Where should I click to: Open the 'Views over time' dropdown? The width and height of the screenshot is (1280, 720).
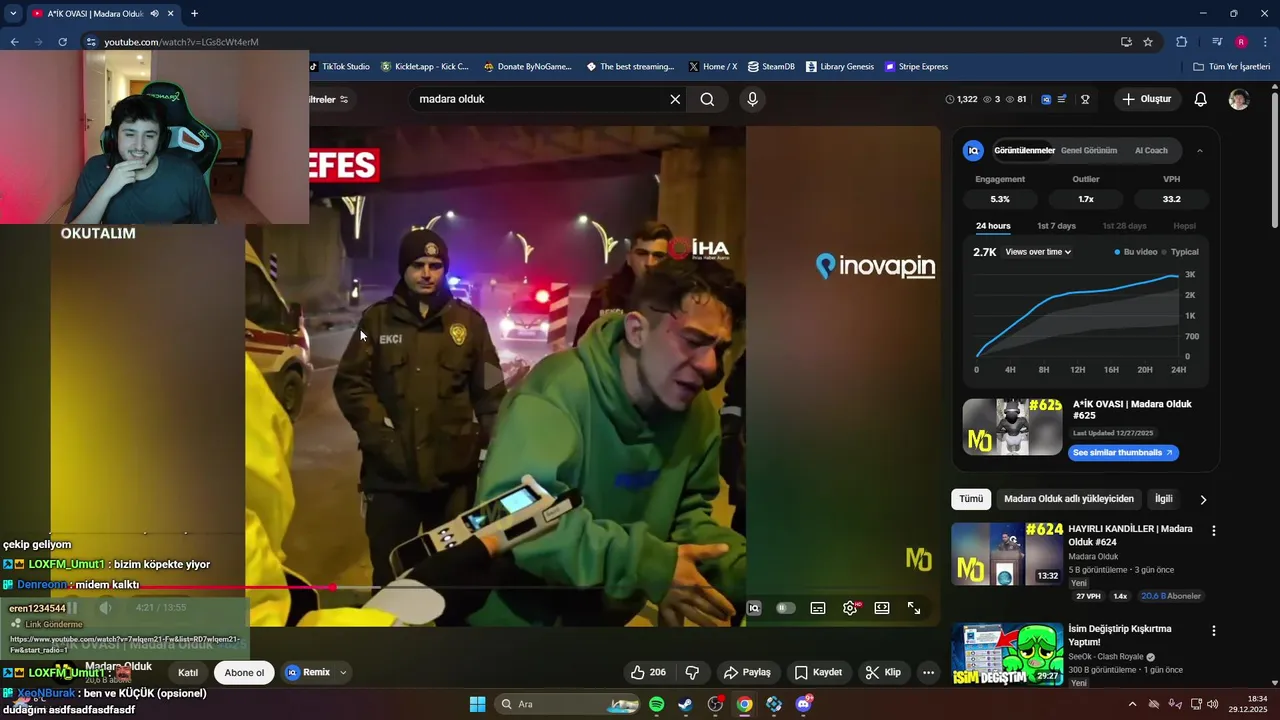click(x=1038, y=252)
